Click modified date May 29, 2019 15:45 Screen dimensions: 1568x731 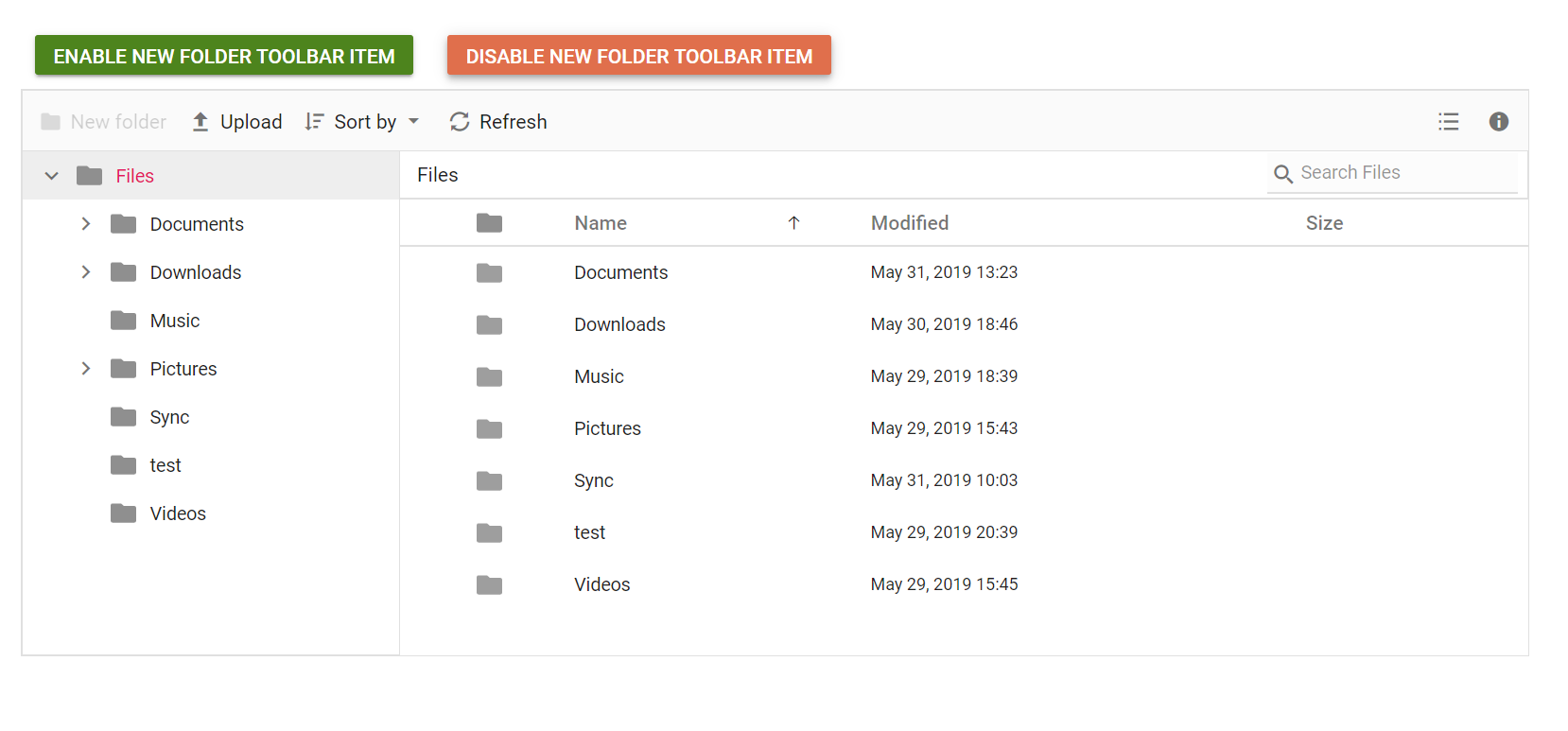tap(944, 584)
